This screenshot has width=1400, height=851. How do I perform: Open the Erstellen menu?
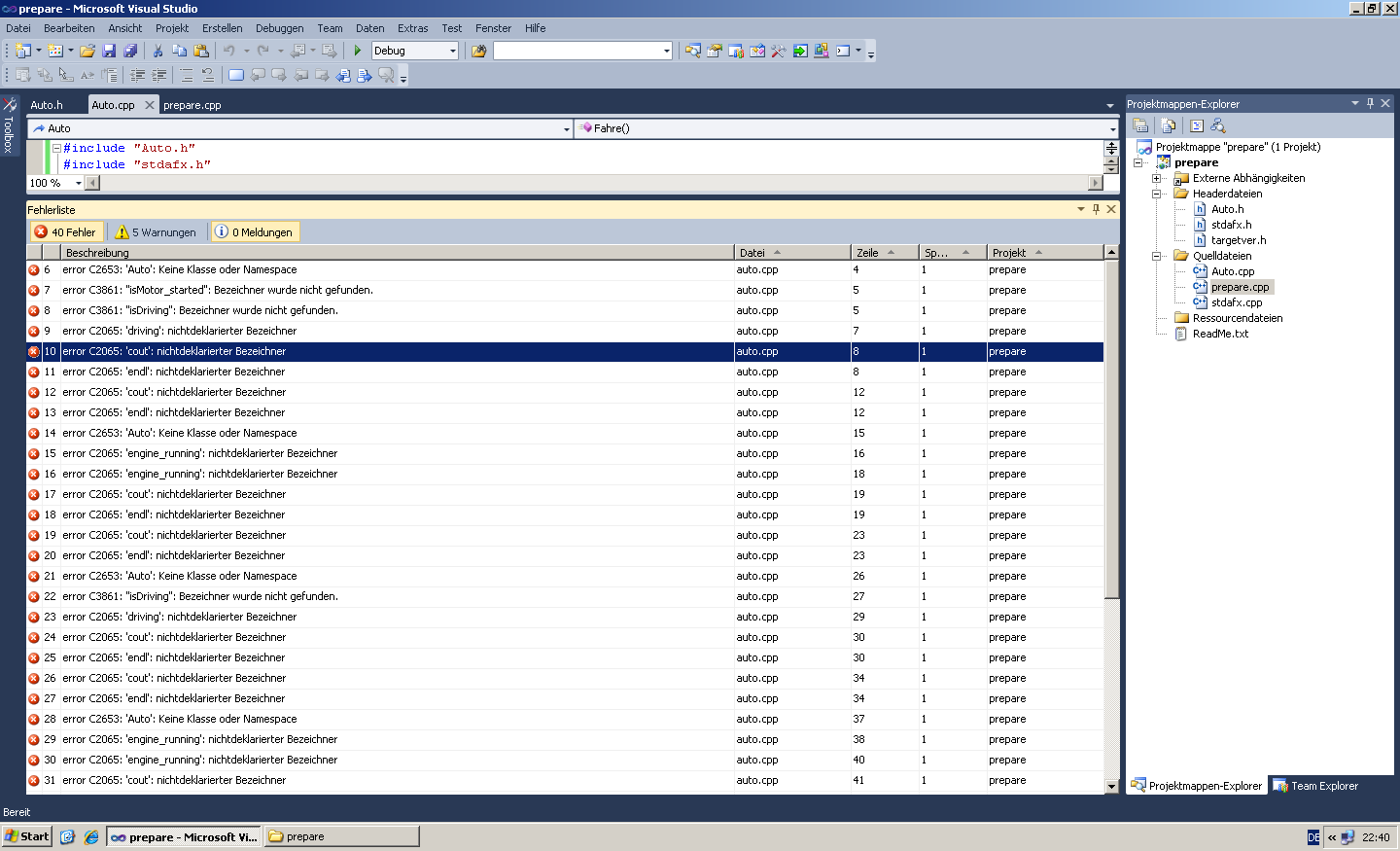click(223, 28)
